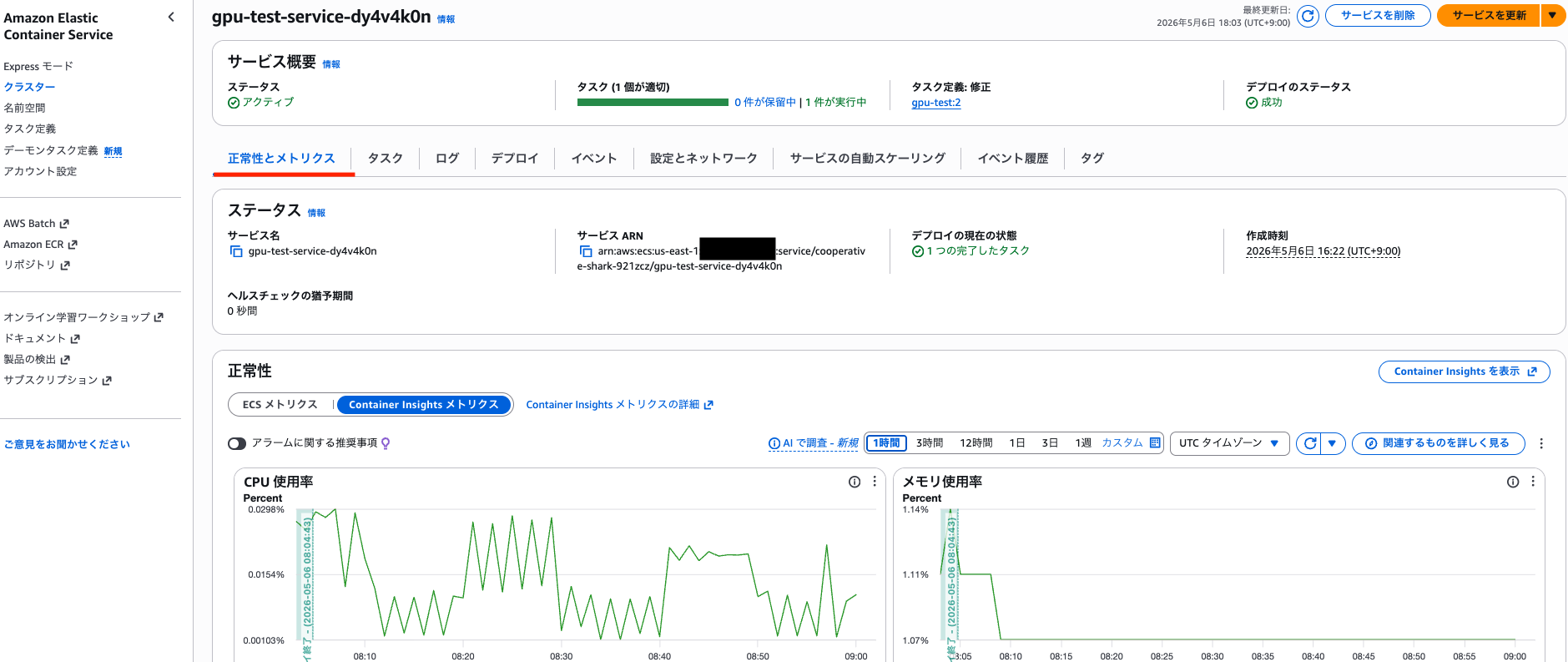Open the dropdown arrow next to サービスを更新
This screenshot has height=662, width=1568.
pos(1552,15)
